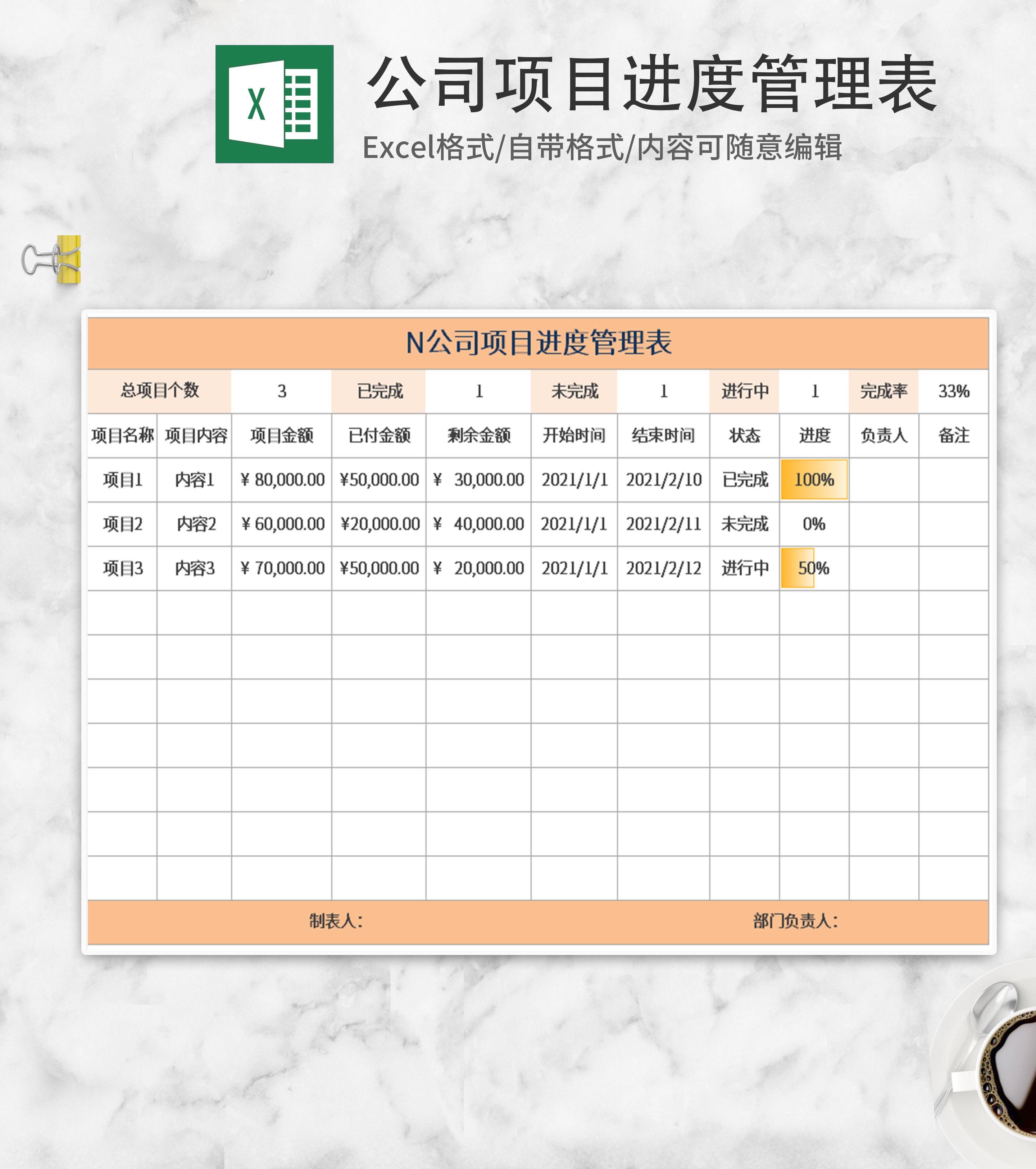Viewport: 1036px width, 1169px height.
Task: Click the 完成率 33% value cell
Action: point(953,391)
